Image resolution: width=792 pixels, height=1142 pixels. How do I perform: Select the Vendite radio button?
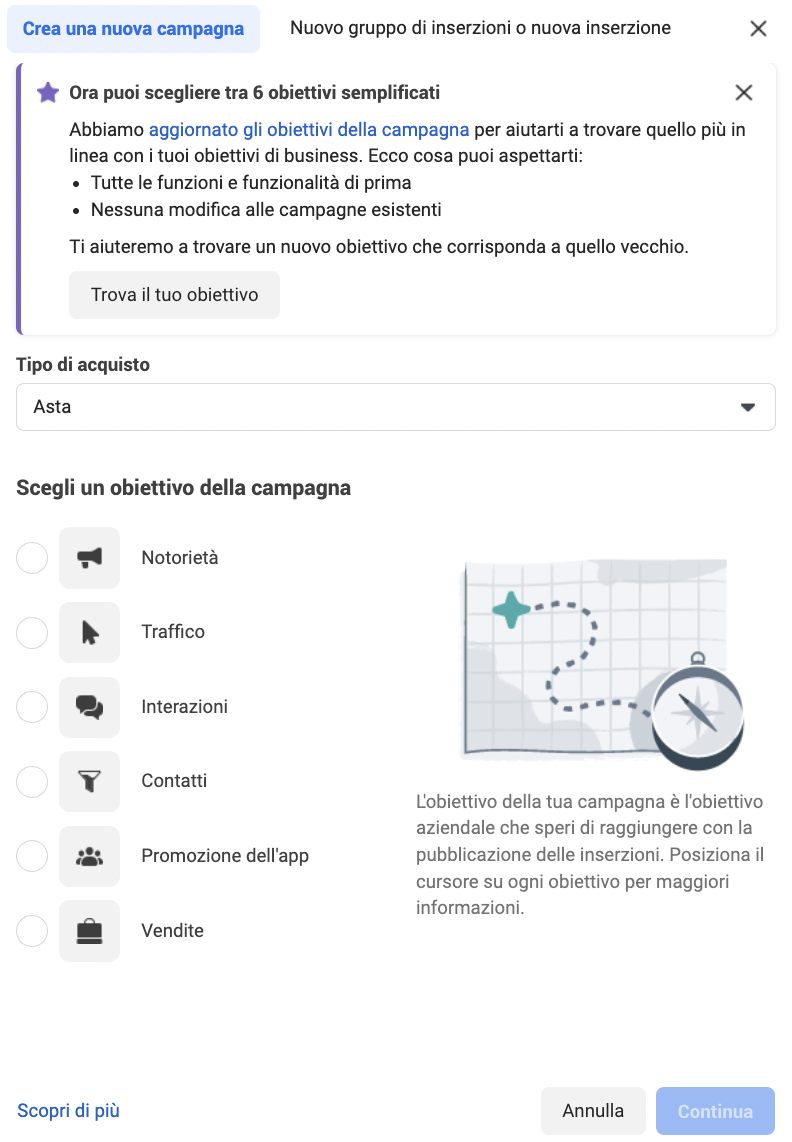pos(32,931)
